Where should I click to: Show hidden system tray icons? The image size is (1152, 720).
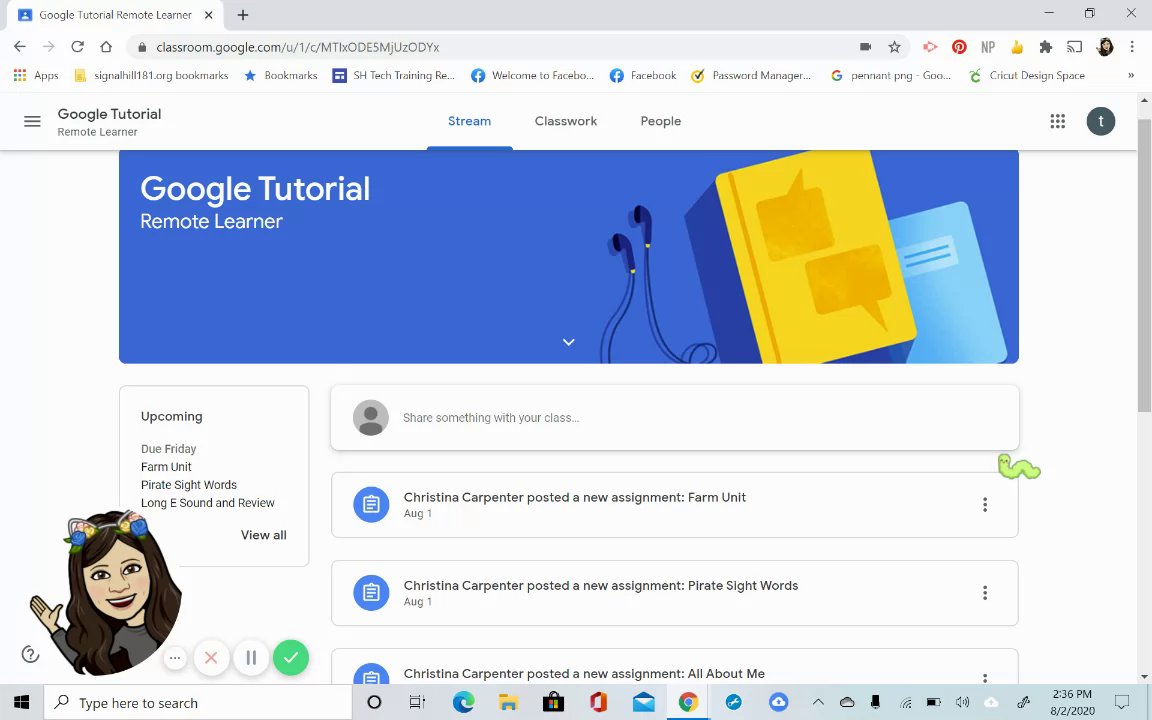(x=818, y=702)
